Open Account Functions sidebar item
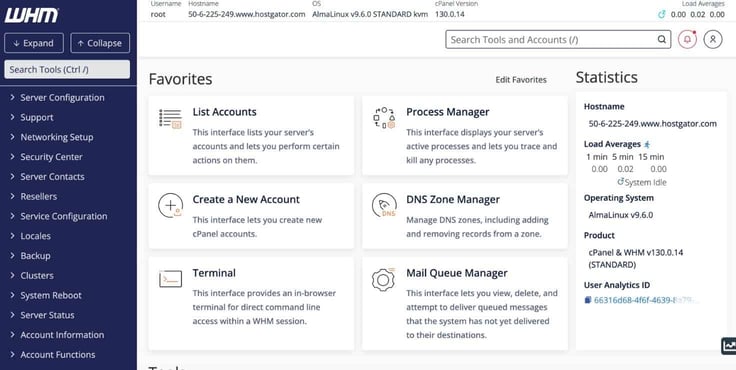The height and width of the screenshot is (370, 736). click(53, 354)
